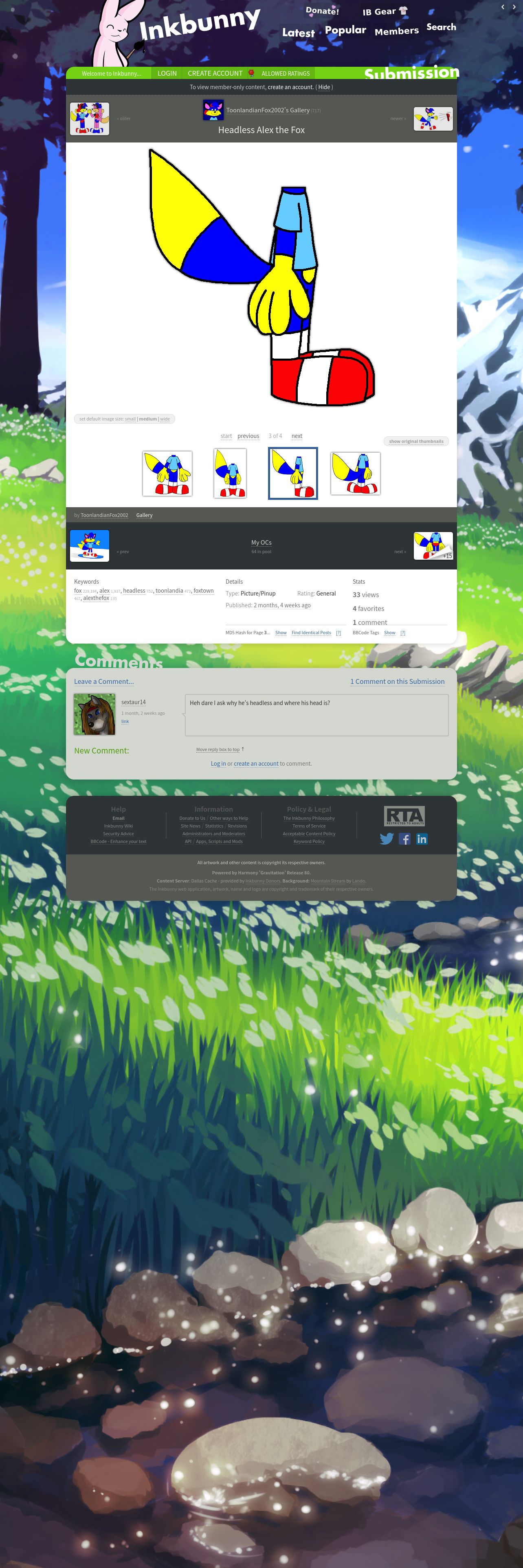Click CREATE ACCOUNT in the green bar
523x1568 pixels.
point(215,73)
